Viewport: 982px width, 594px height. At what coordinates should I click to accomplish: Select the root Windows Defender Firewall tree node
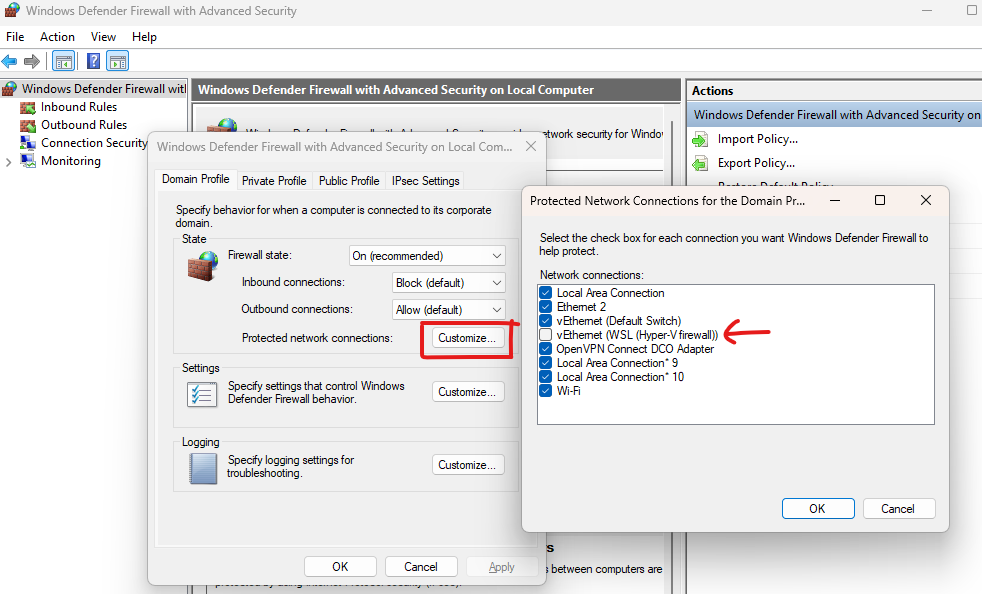104,89
